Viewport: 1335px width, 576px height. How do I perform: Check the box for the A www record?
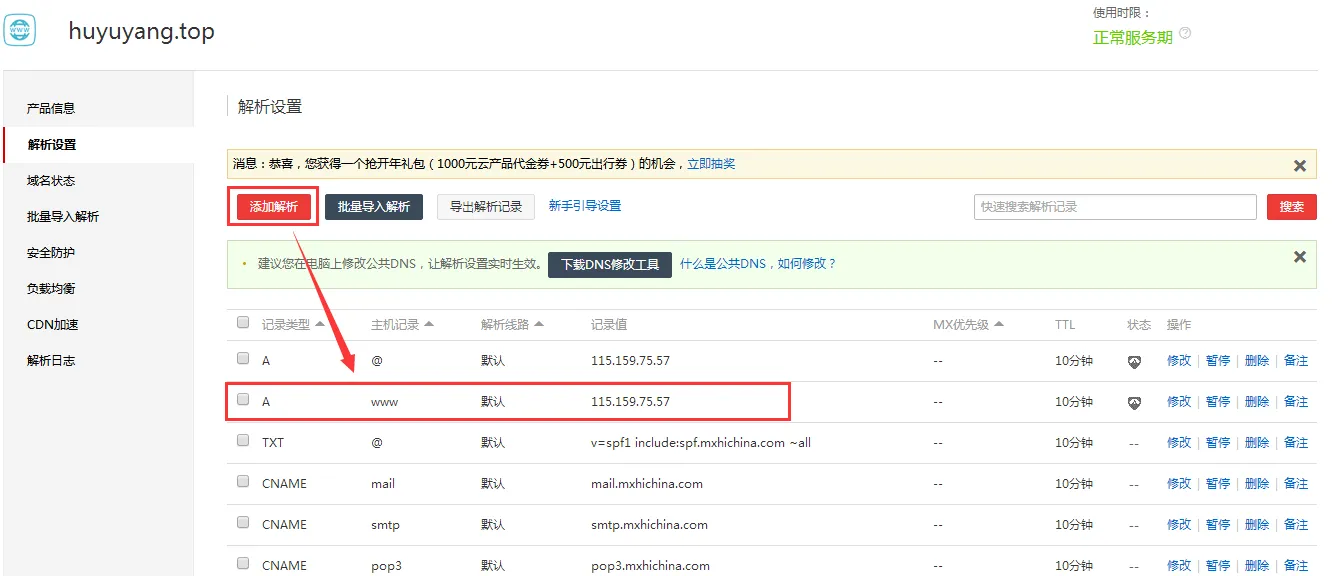click(x=243, y=399)
